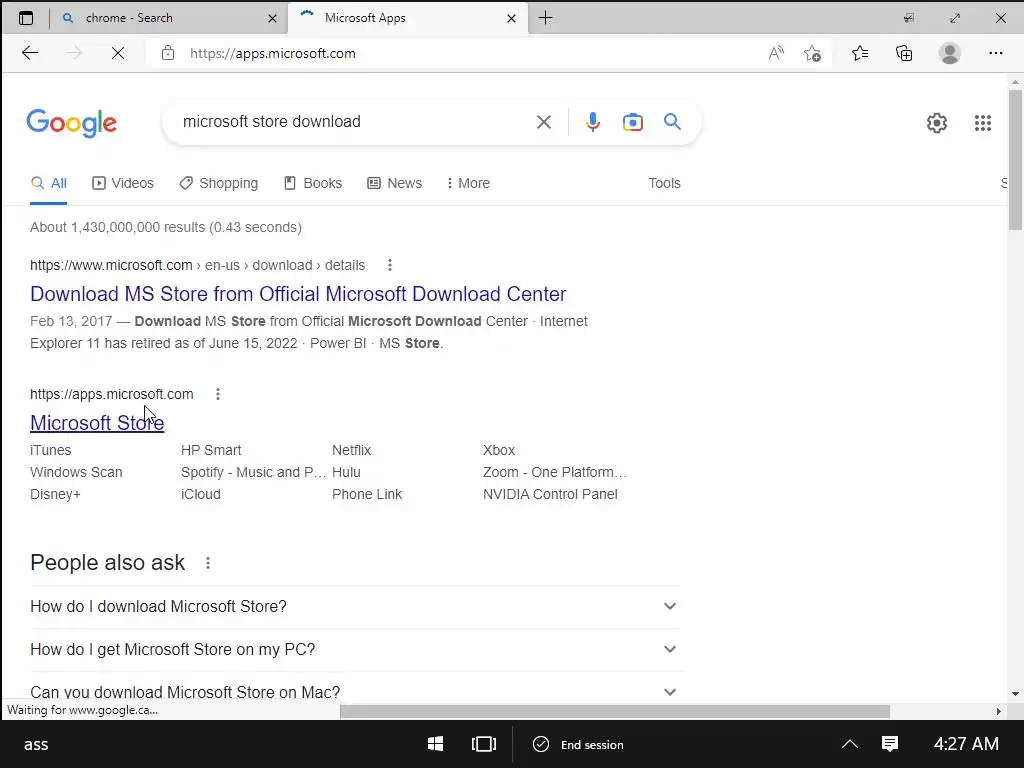Open the Microsoft Store result link
Image resolution: width=1024 pixels, height=768 pixels.
97,423
